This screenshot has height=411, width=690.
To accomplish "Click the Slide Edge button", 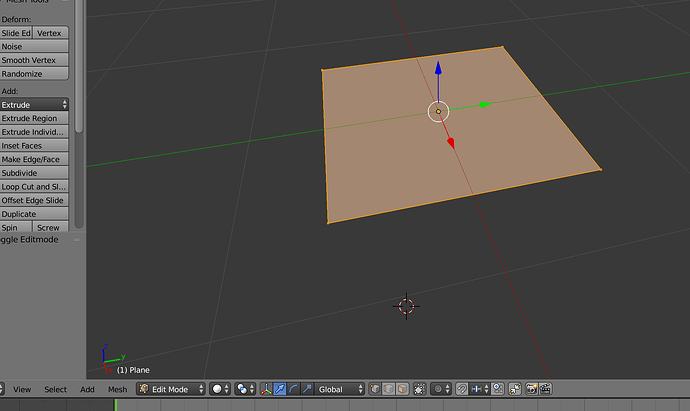I will 16,33.
